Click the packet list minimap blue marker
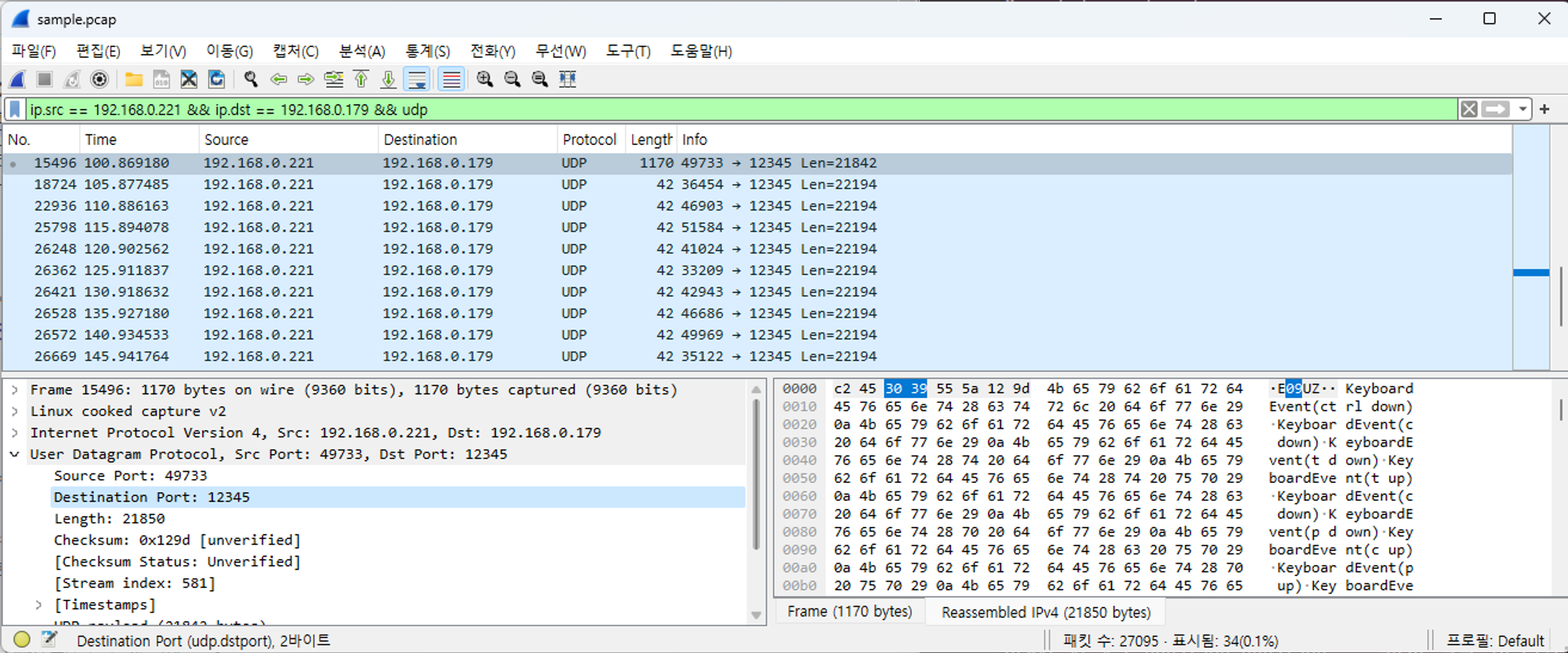This screenshot has width=1568, height=653. [x=1531, y=273]
